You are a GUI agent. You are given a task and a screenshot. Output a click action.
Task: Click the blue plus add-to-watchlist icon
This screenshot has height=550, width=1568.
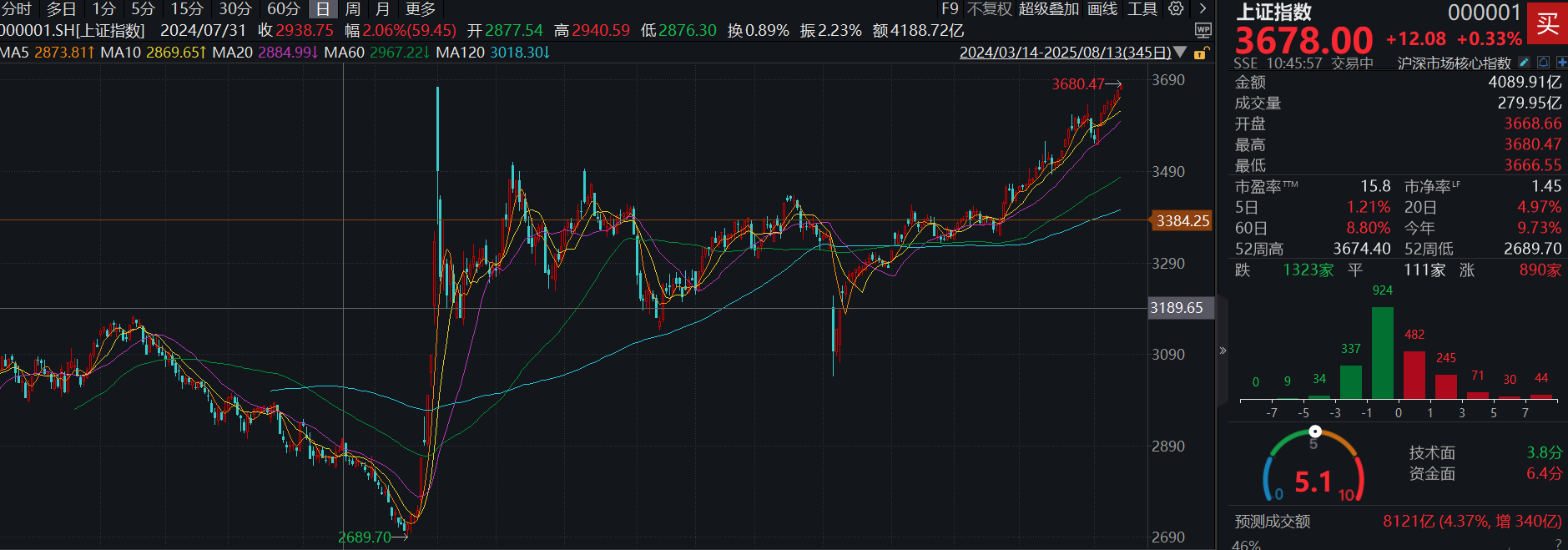(1560, 63)
